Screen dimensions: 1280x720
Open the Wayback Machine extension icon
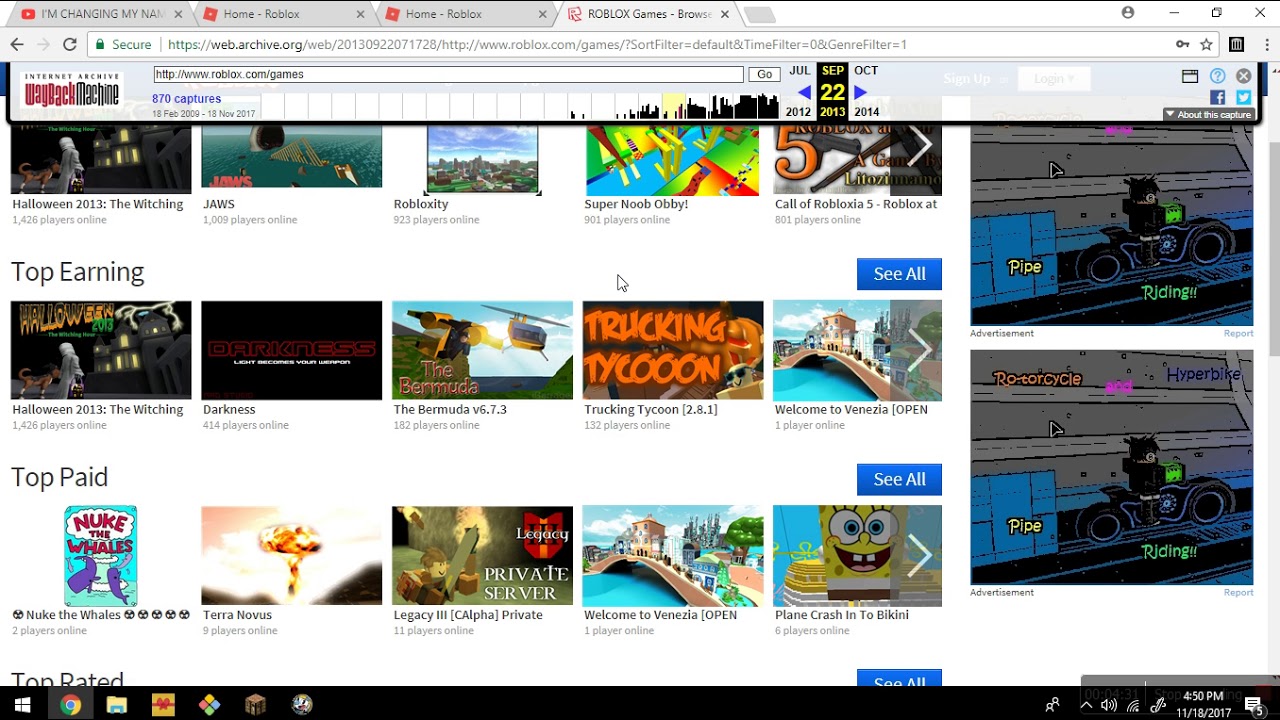(1237, 44)
